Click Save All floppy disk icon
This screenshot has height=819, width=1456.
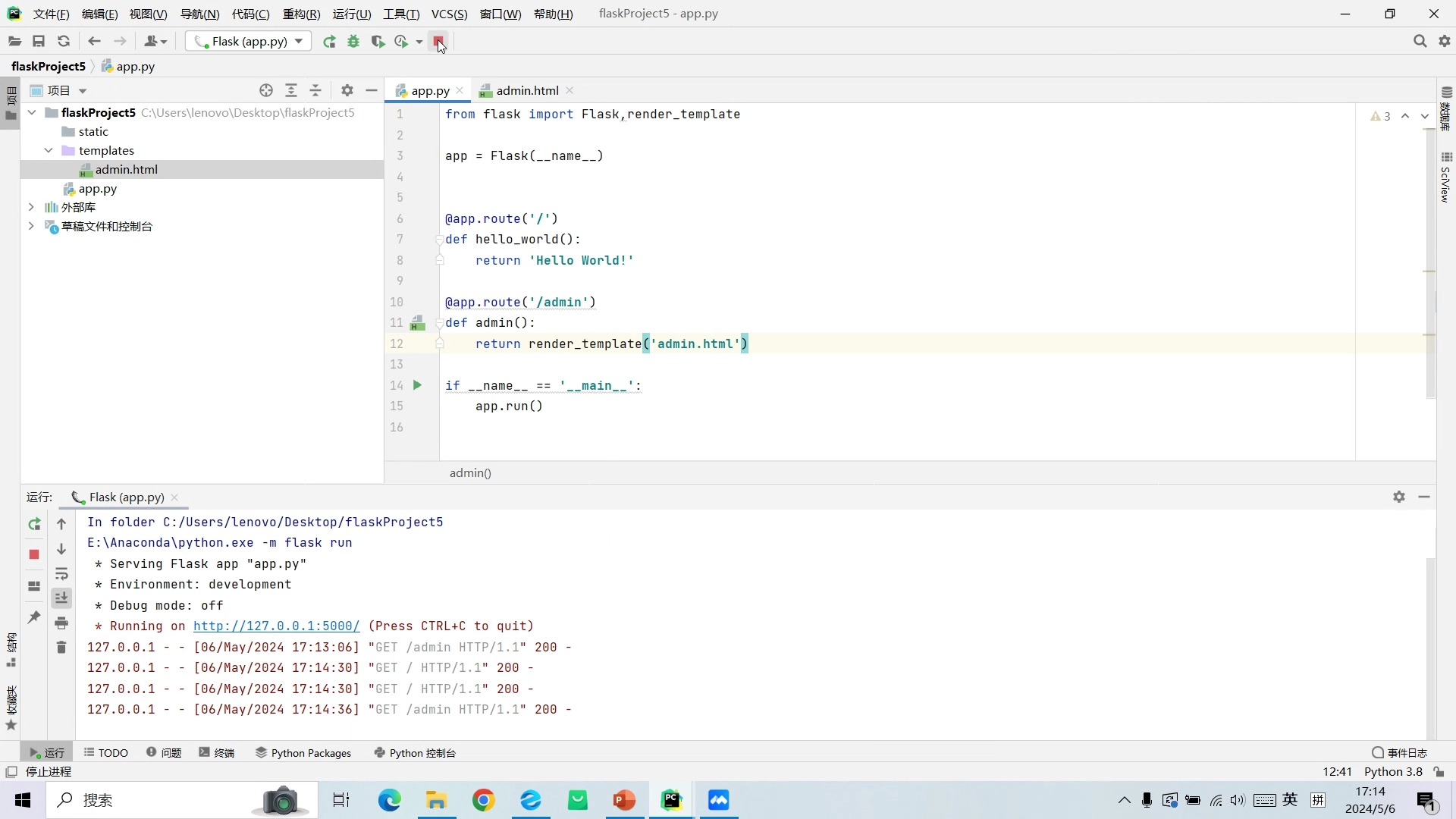coord(39,42)
